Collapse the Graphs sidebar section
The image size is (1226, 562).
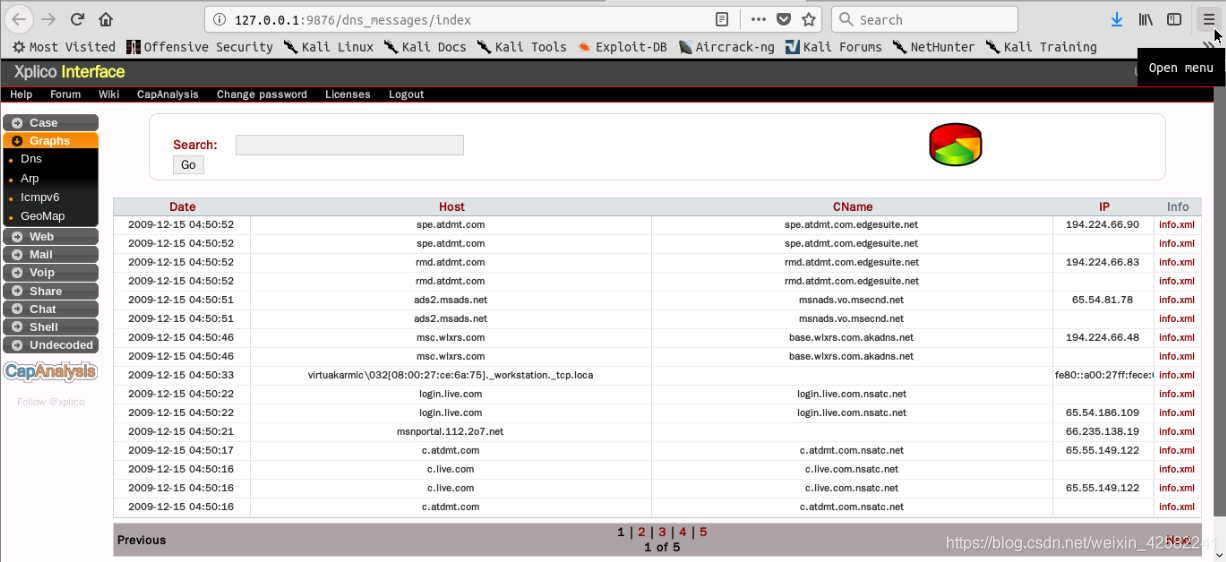coord(51,140)
